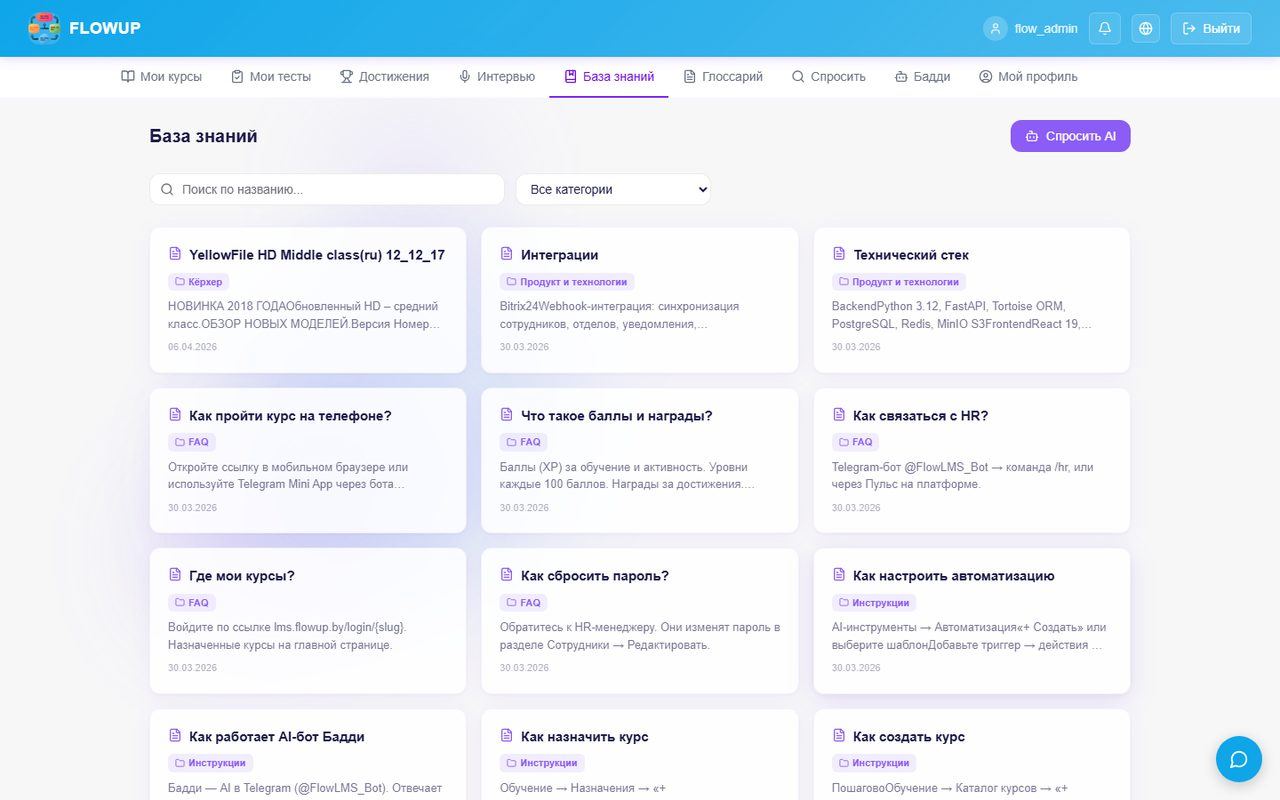Open the Мои курсы tab

point(161,76)
